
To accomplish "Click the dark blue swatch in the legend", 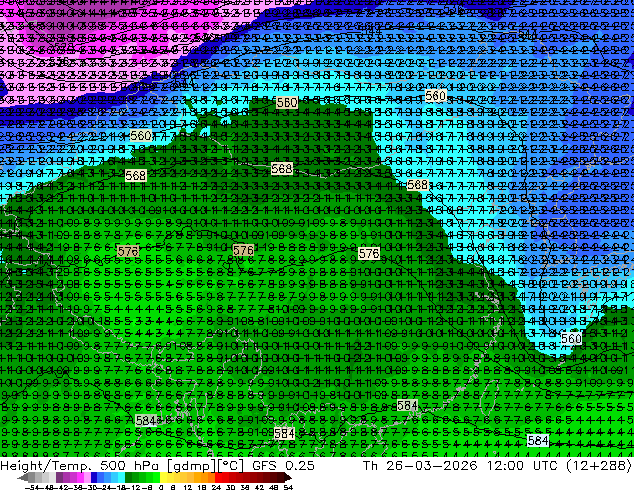I will (94, 477).
